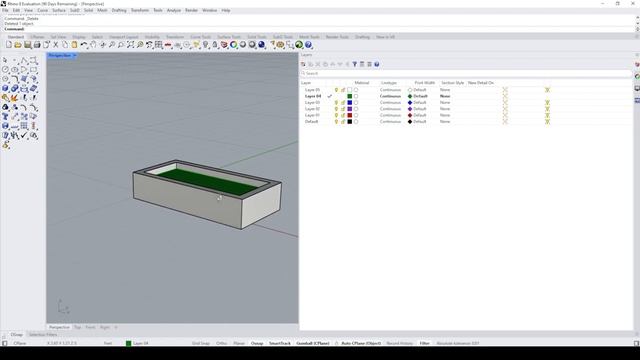Click Record History in status bar
The image size is (640, 360).
click(x=400, y=343)
